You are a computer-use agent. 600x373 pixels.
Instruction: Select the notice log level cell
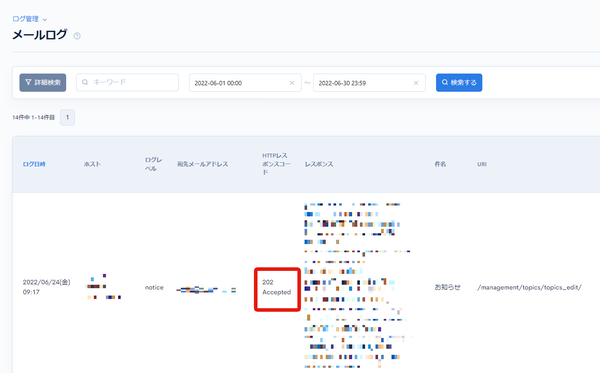(x=154, y=287)
